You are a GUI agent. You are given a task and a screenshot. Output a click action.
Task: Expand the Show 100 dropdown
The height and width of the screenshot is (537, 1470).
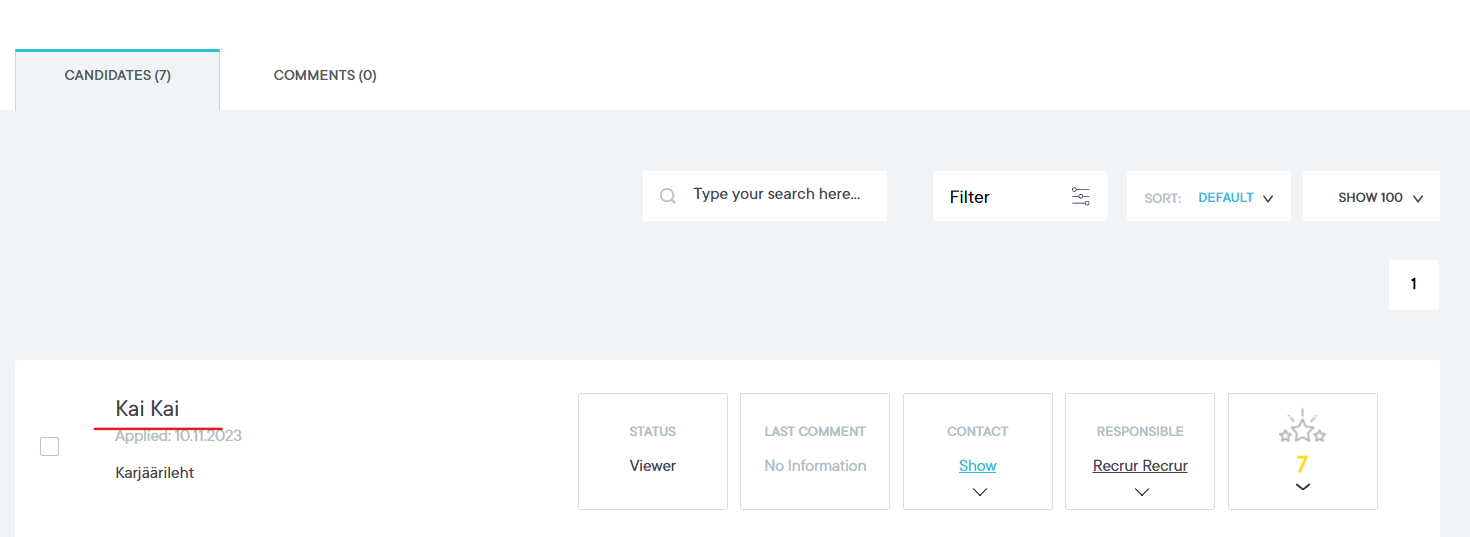click(1379, 198)
